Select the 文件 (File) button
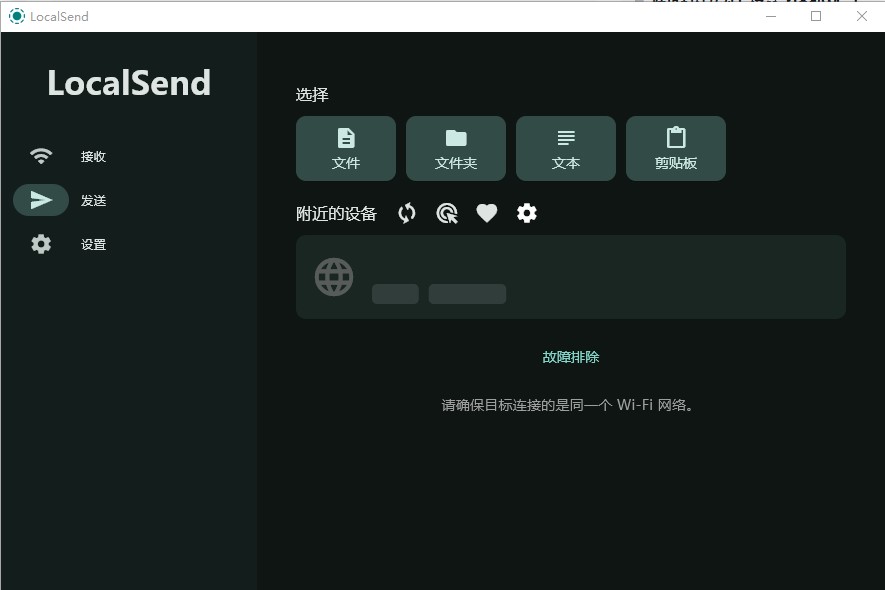This screenshot has width=885, height=590. click(x=345, y=148)
